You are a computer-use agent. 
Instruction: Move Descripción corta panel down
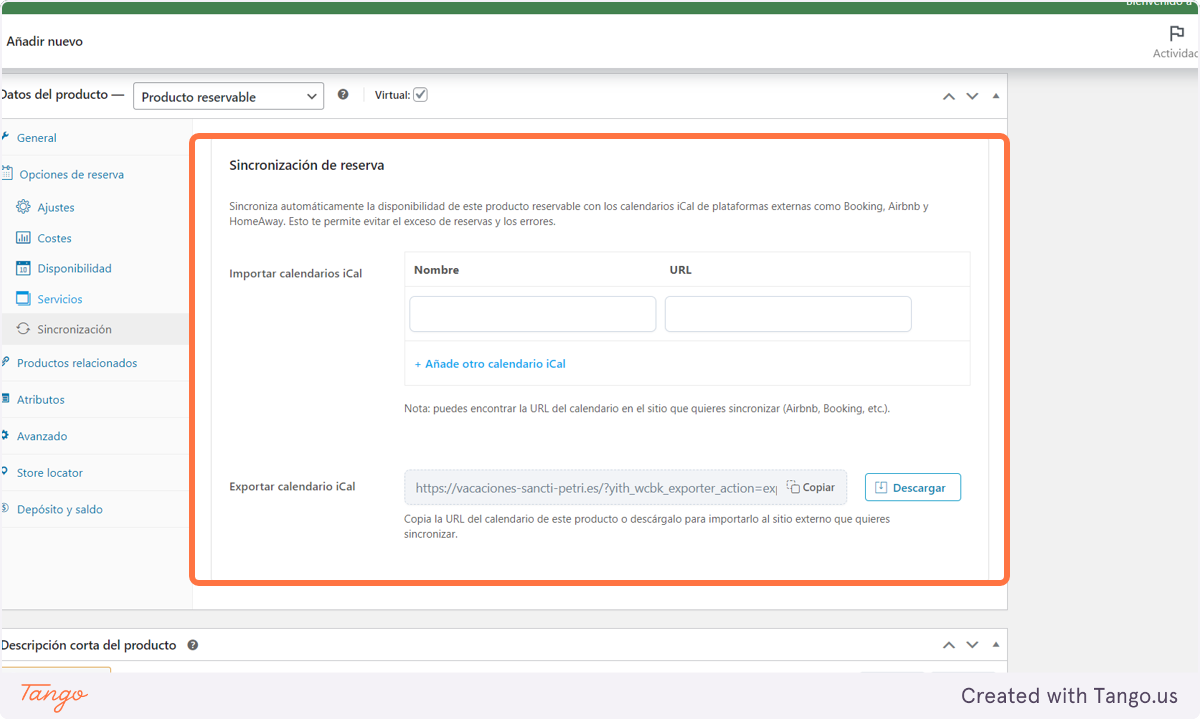[x=972, y=646]
